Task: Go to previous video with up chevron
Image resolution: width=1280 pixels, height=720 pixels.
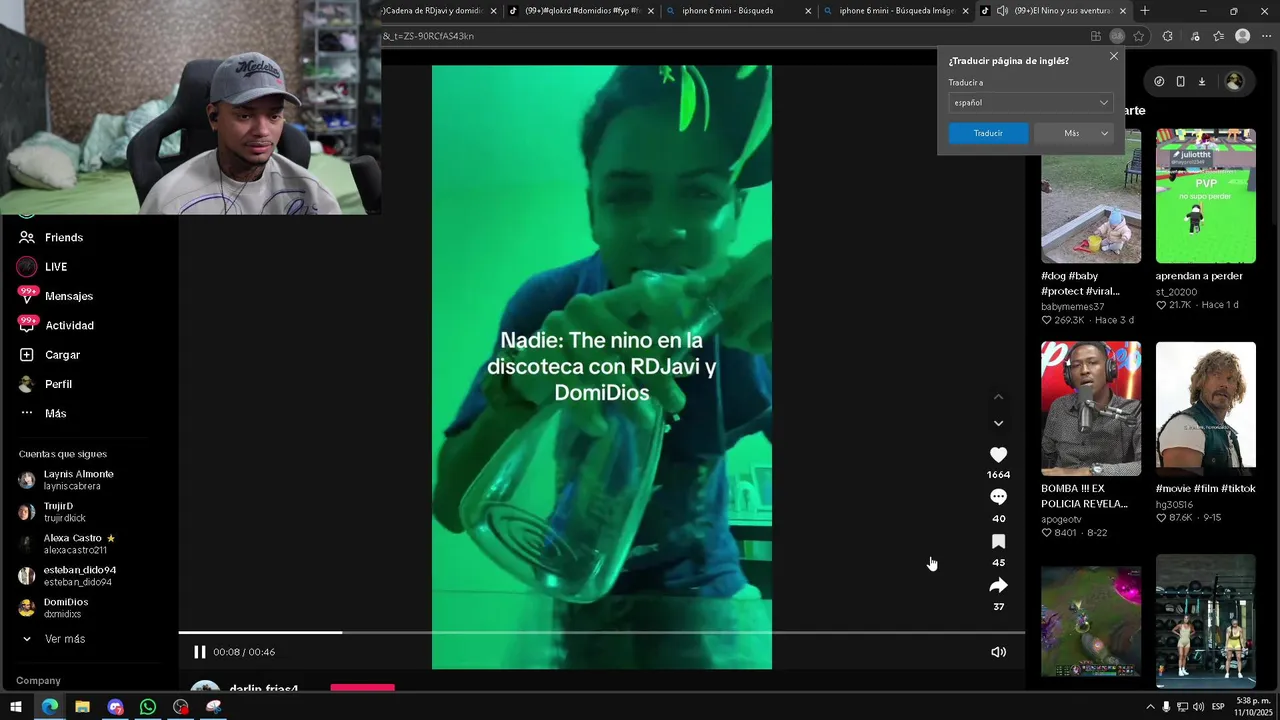Action: coord(998,397)
